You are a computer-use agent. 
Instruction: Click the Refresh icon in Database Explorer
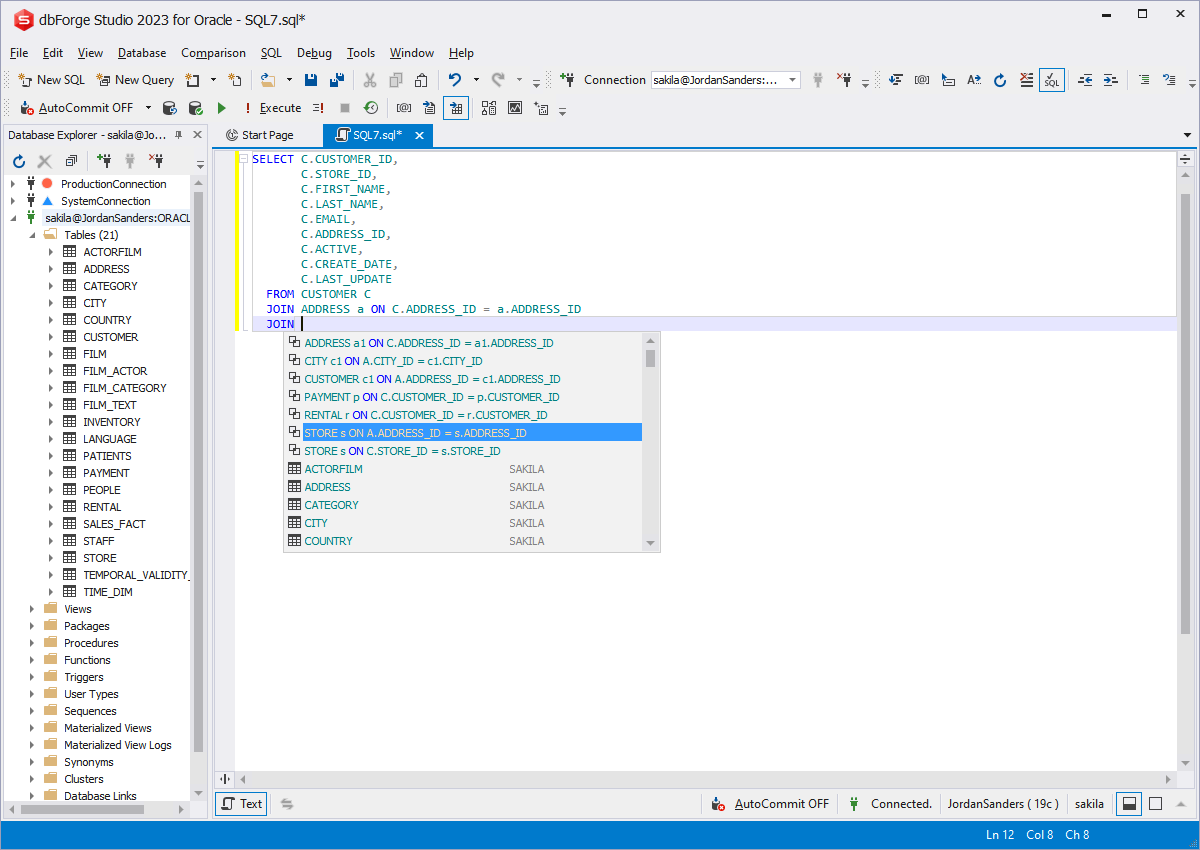(18, 161)
